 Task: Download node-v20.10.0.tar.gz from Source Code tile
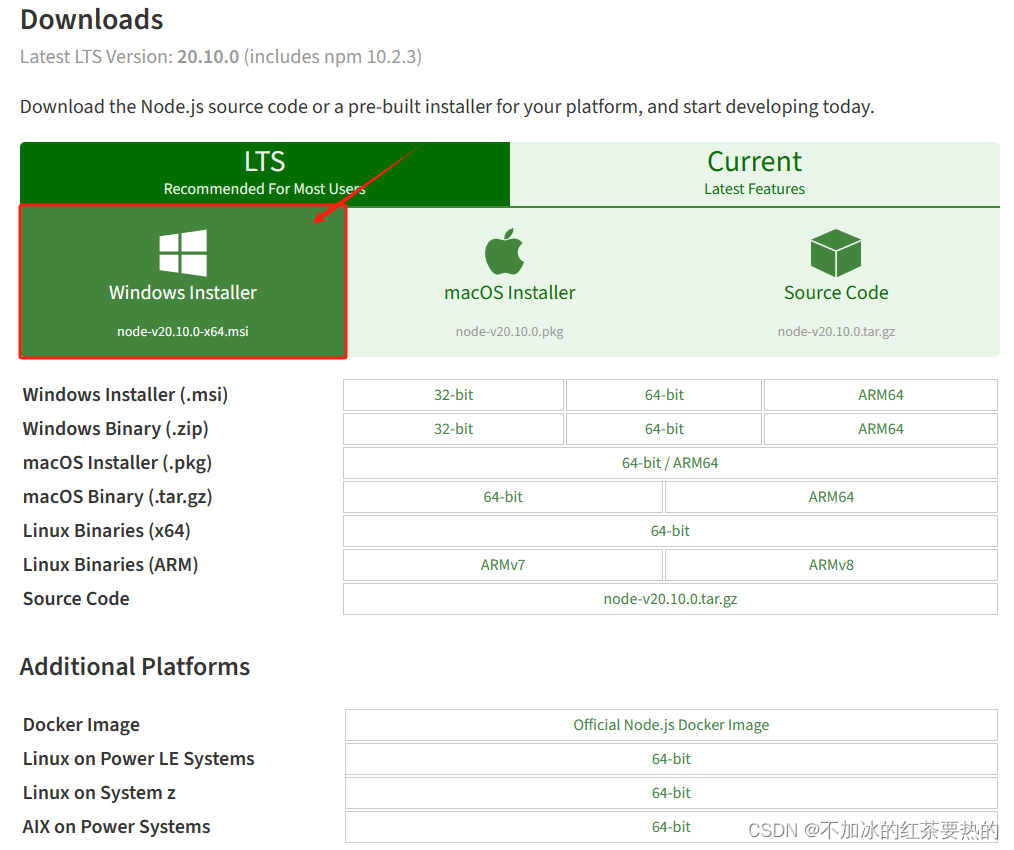click(836, 330)
